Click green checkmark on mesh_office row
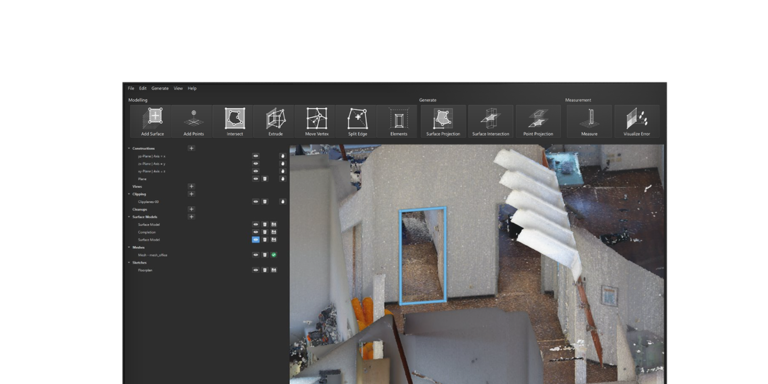The height and width of the screenshot is (384, 768). point(274,255)
